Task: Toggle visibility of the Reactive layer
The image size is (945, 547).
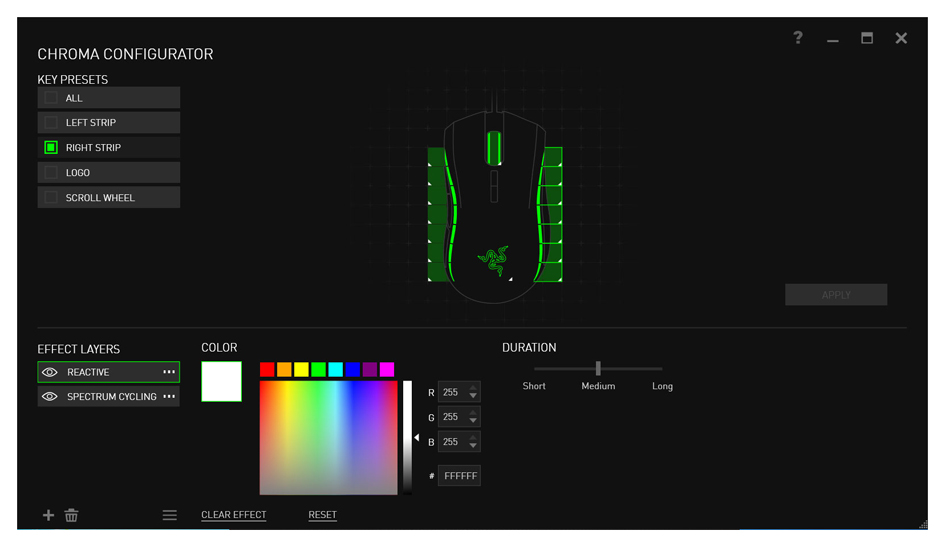Action: (50, 372)
